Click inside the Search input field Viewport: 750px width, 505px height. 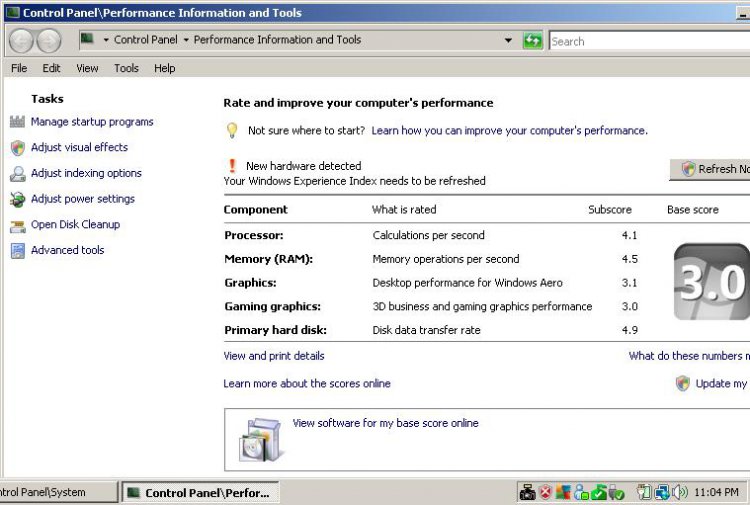coord(650,41)
